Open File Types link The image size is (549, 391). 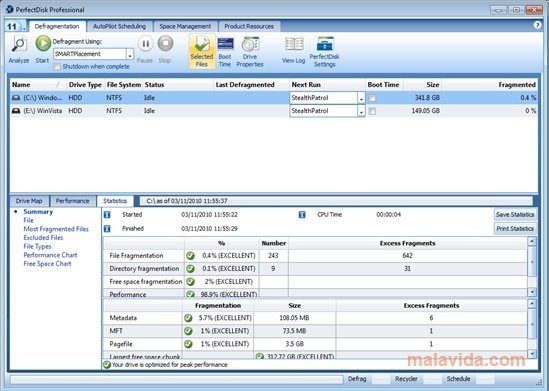[37, 246]
